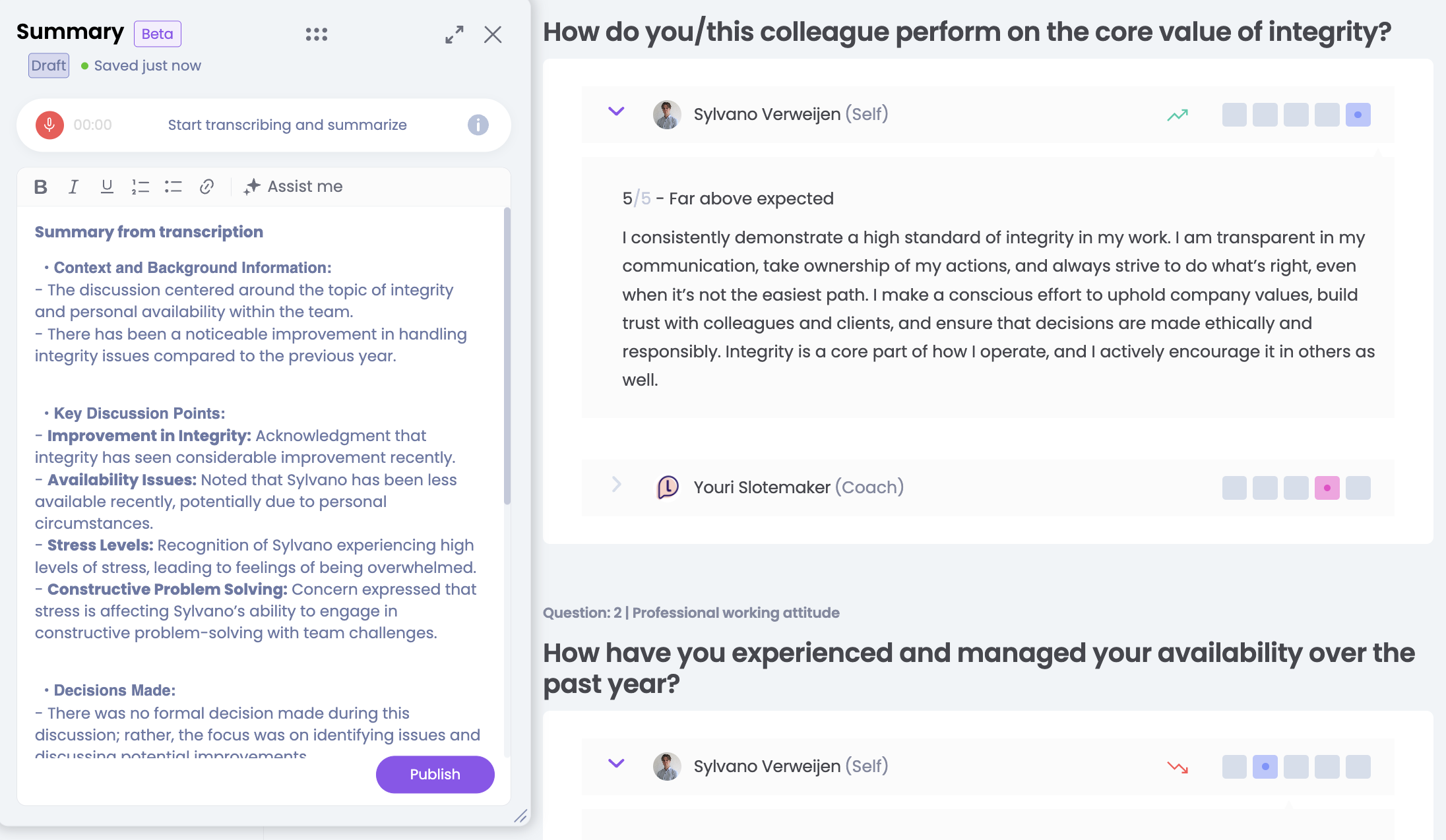Expand Youri Slotemaker coach answer
Image resolution: width=1446 pixels, height=840 pixels.
pos(616,485)
